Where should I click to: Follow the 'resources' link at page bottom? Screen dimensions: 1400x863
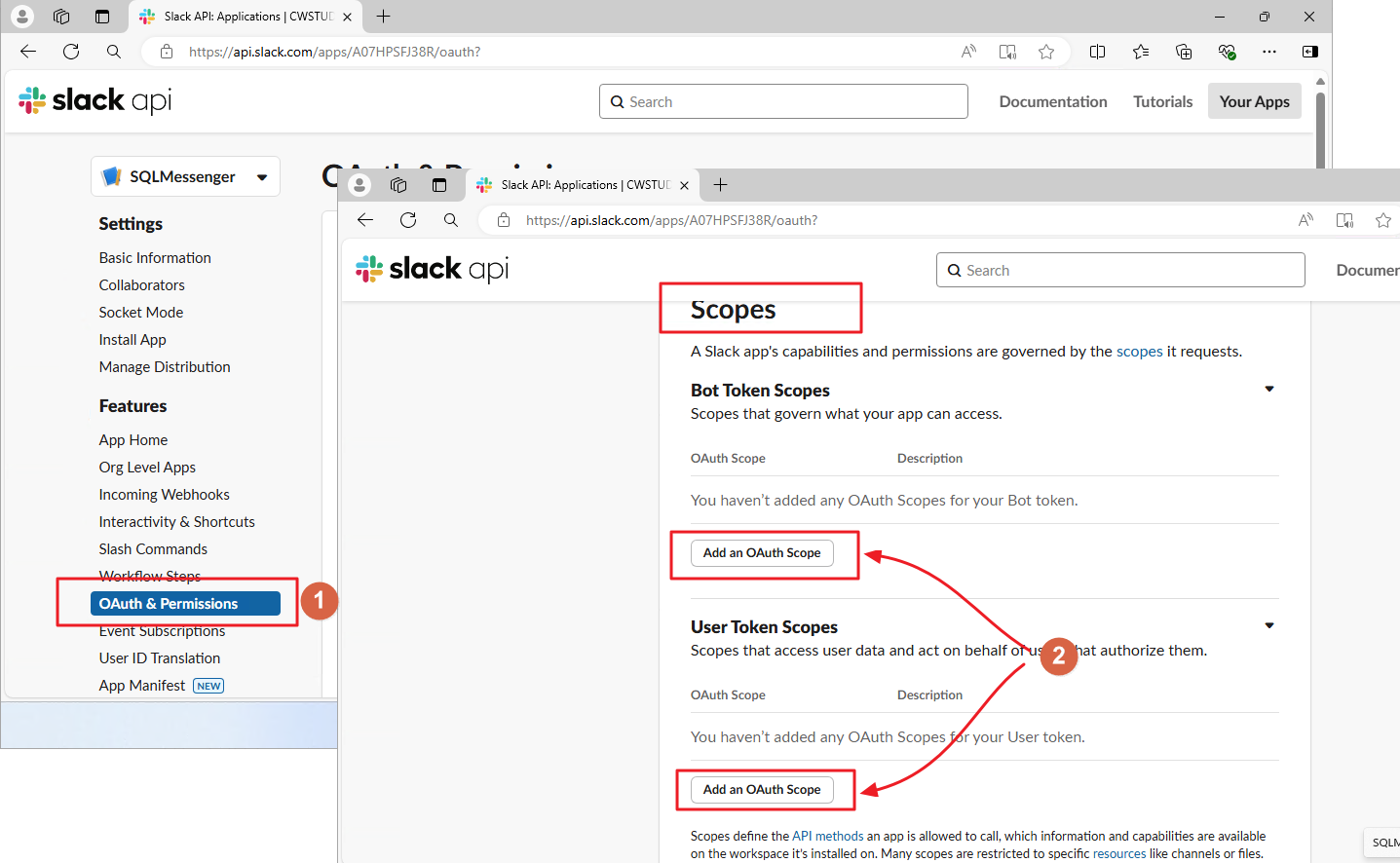coord(1119,853)
